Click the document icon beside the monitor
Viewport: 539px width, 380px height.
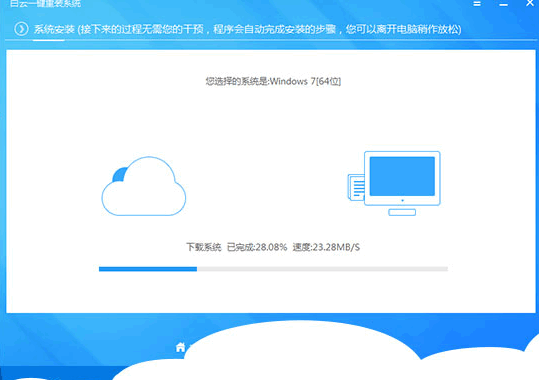point(356,187)
